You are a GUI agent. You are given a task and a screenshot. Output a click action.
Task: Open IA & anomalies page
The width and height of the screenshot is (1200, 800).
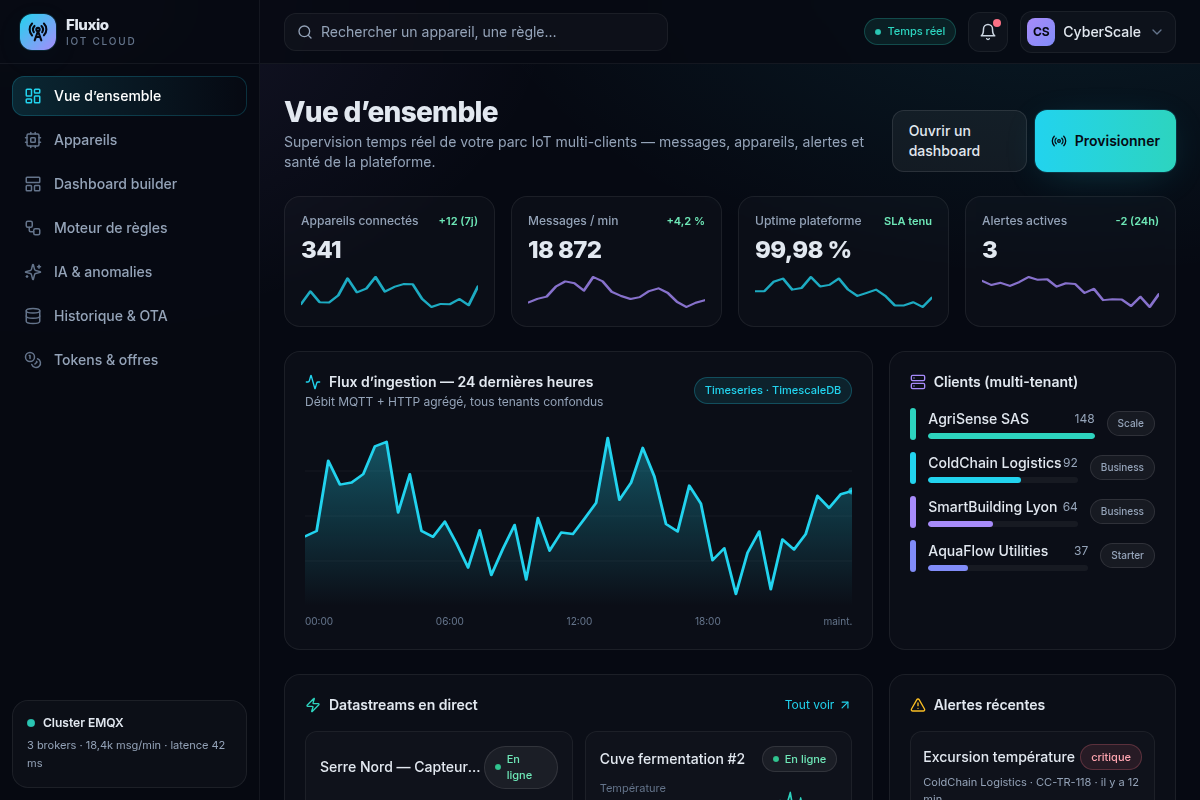tap(129, 272)
